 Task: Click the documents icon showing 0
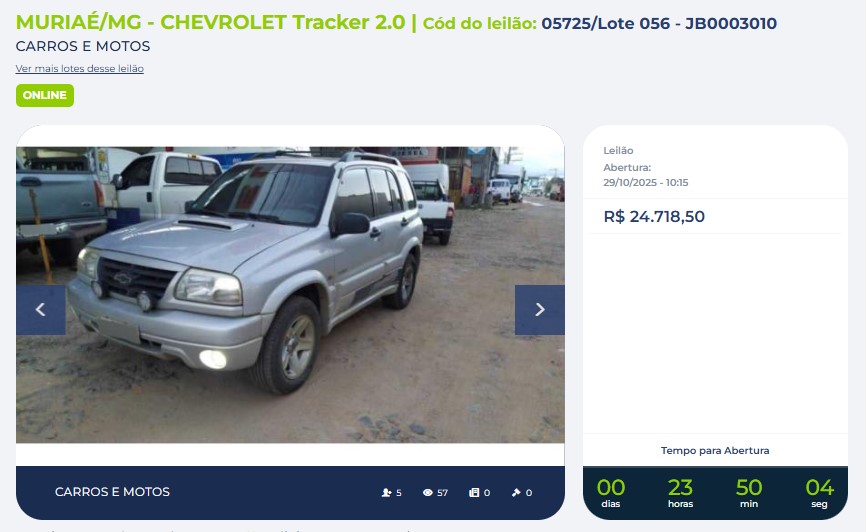point(474,492)
